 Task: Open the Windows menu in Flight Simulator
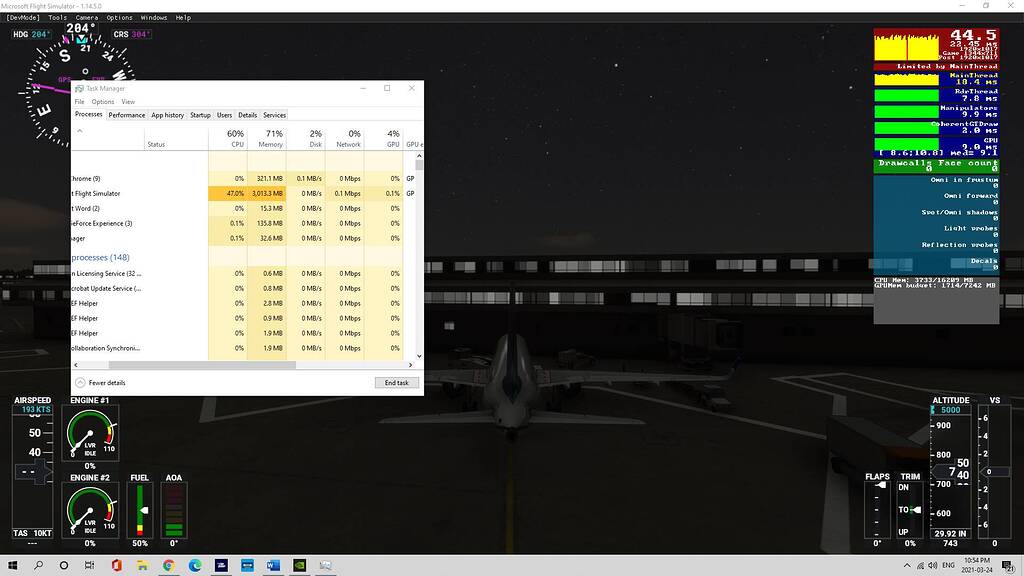[153, 17]
